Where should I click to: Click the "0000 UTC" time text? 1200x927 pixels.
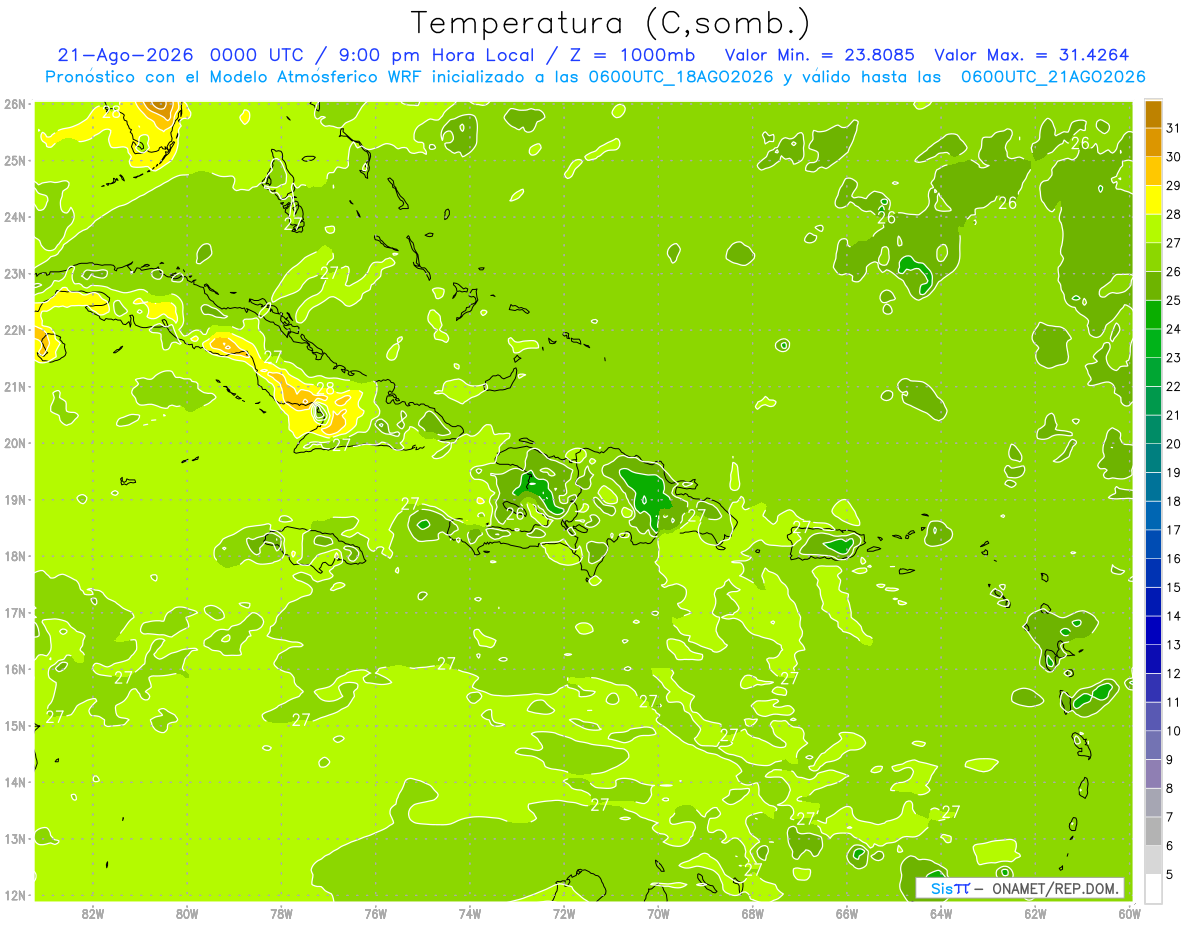[x=256, y=55]
